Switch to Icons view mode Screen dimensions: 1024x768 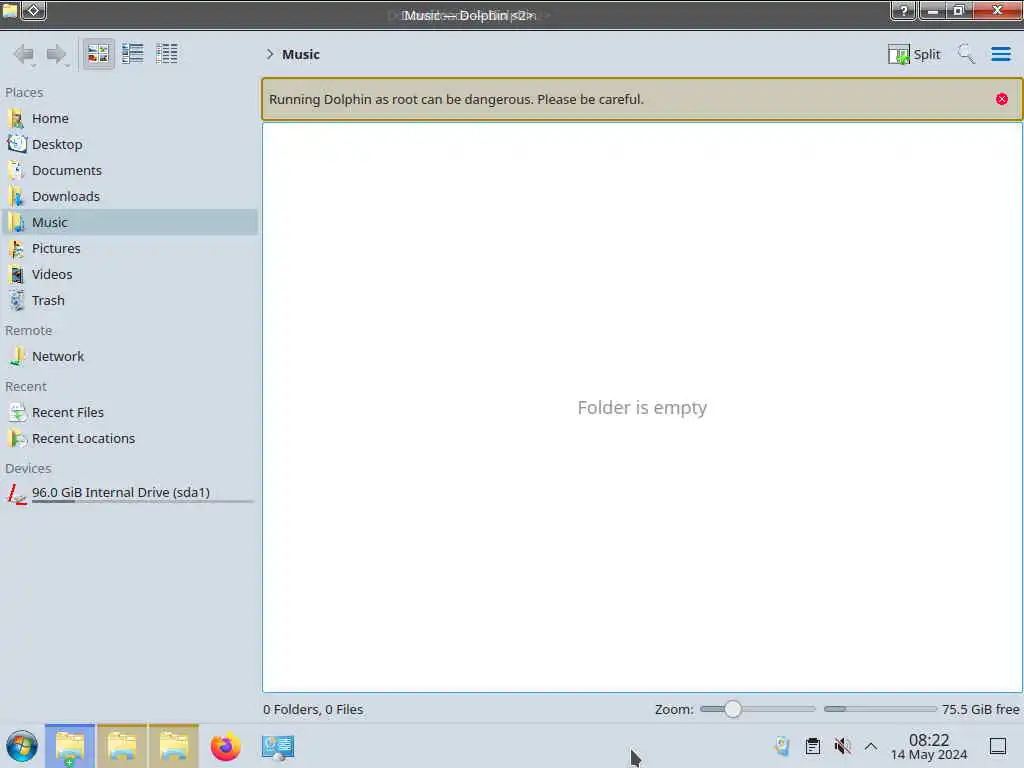tap(99, 54)
